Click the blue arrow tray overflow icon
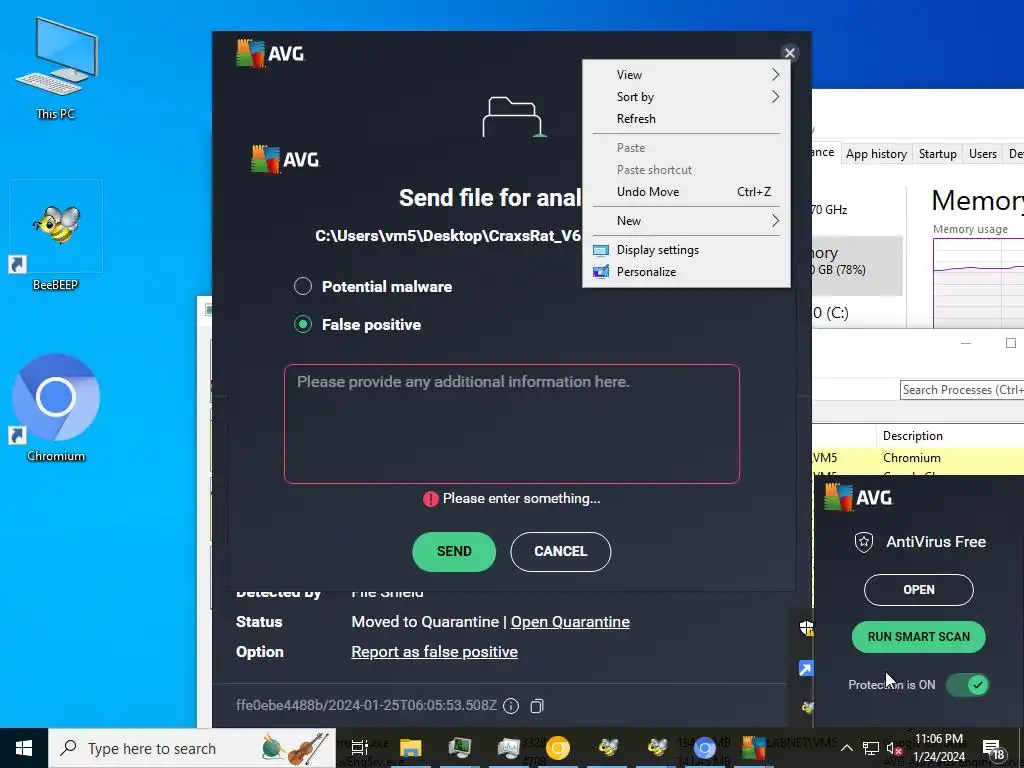This screenshot has width=1024, height=768. pyautogui.click(x=807, y=668)
